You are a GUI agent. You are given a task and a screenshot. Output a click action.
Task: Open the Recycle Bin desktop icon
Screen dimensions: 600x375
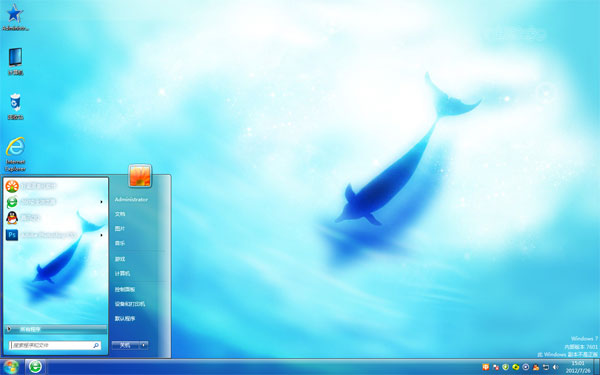coord(15,106)
